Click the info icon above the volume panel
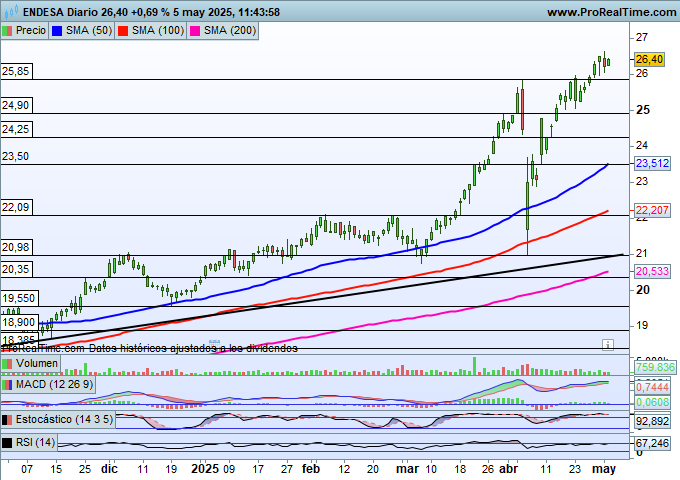 [x=608, y=345]
